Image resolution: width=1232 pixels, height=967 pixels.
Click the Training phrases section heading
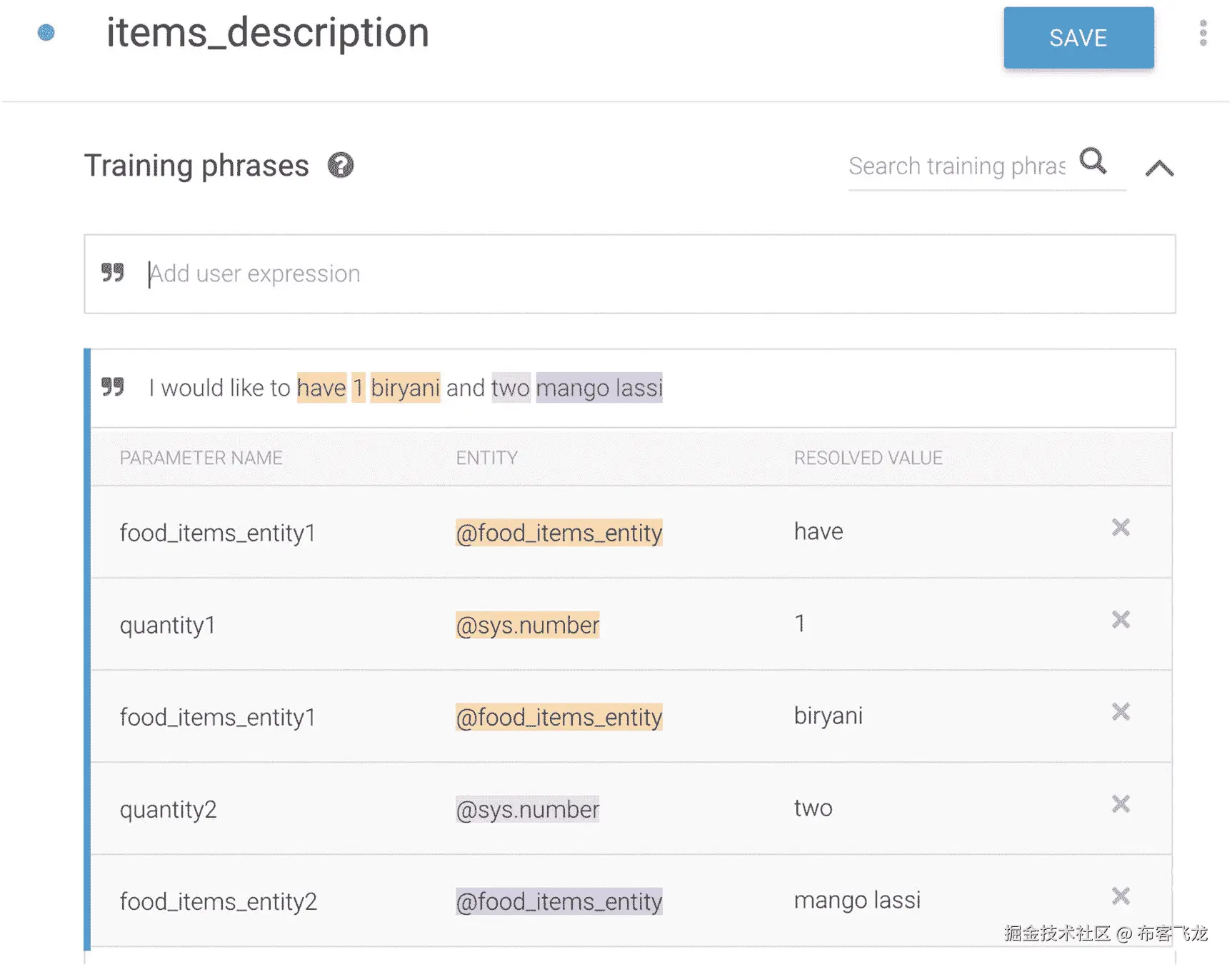click(196, 166)
